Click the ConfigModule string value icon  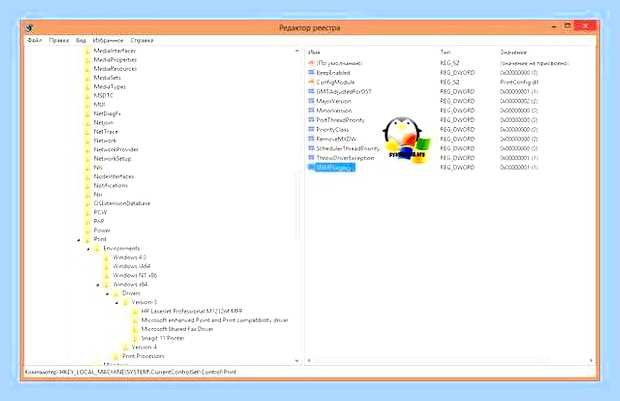coord(311,82)
